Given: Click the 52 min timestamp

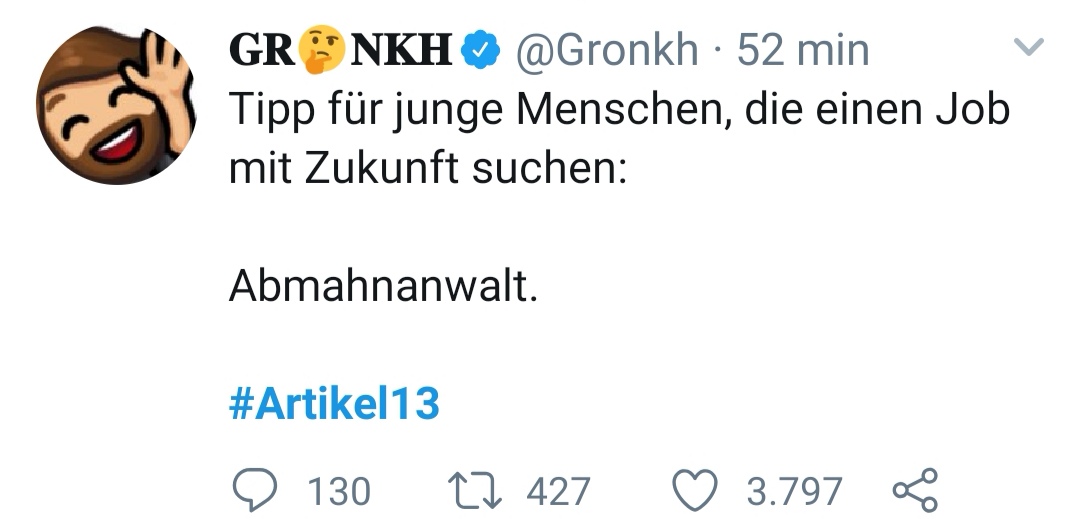Looking at the screenshot, I should click(803, 50).
